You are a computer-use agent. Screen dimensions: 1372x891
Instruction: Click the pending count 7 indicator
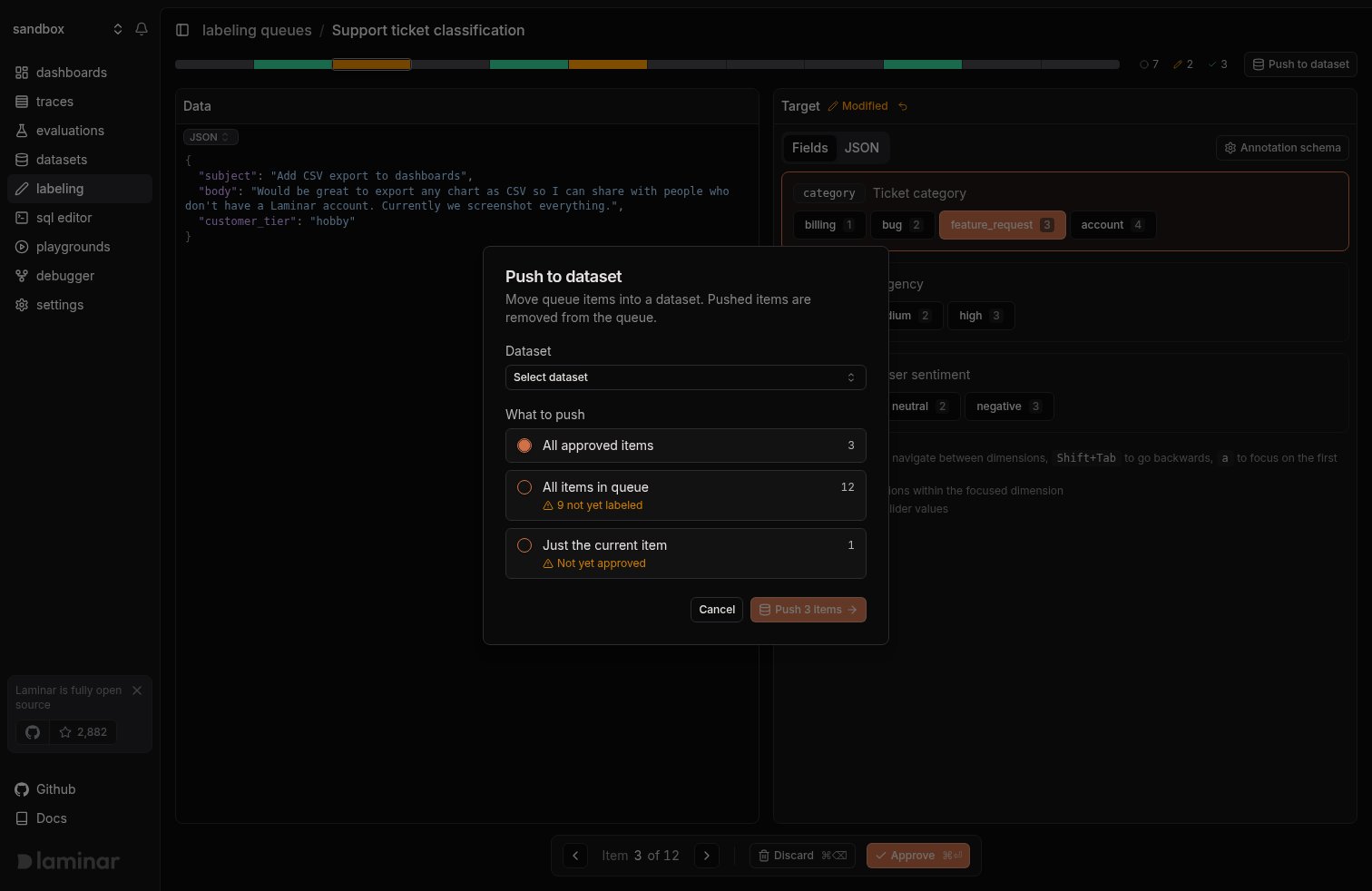coord(1149,64)
